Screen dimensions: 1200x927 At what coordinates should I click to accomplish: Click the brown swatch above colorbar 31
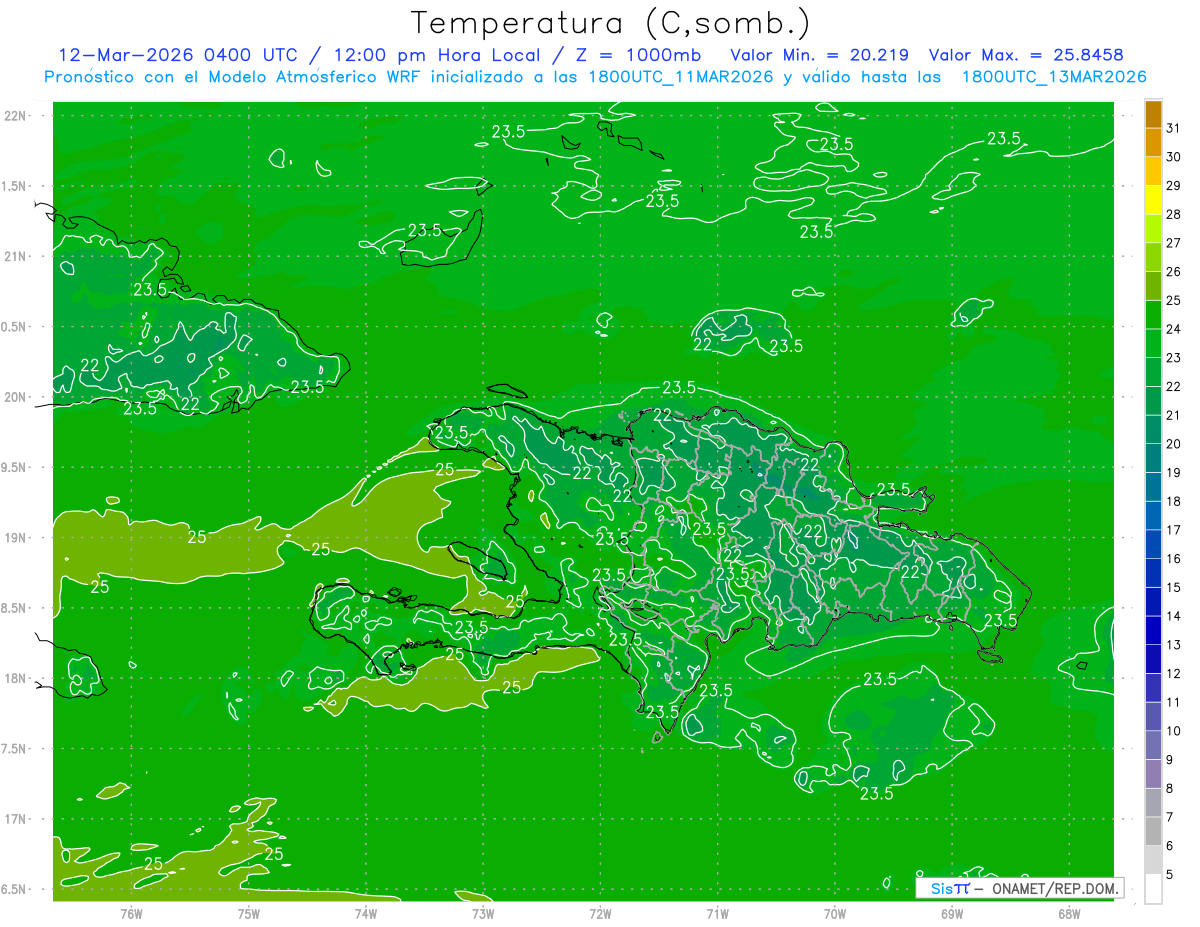[x=1153, y=114]
